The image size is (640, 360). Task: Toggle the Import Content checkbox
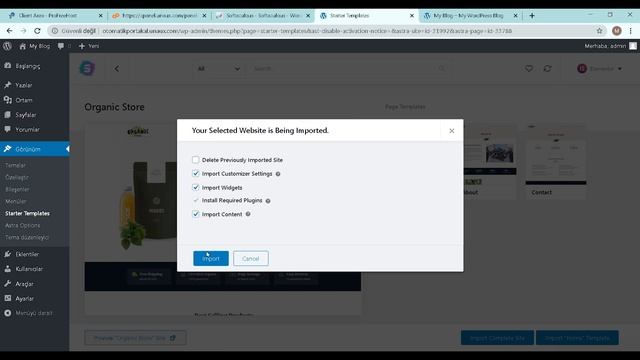coord(196,214)
